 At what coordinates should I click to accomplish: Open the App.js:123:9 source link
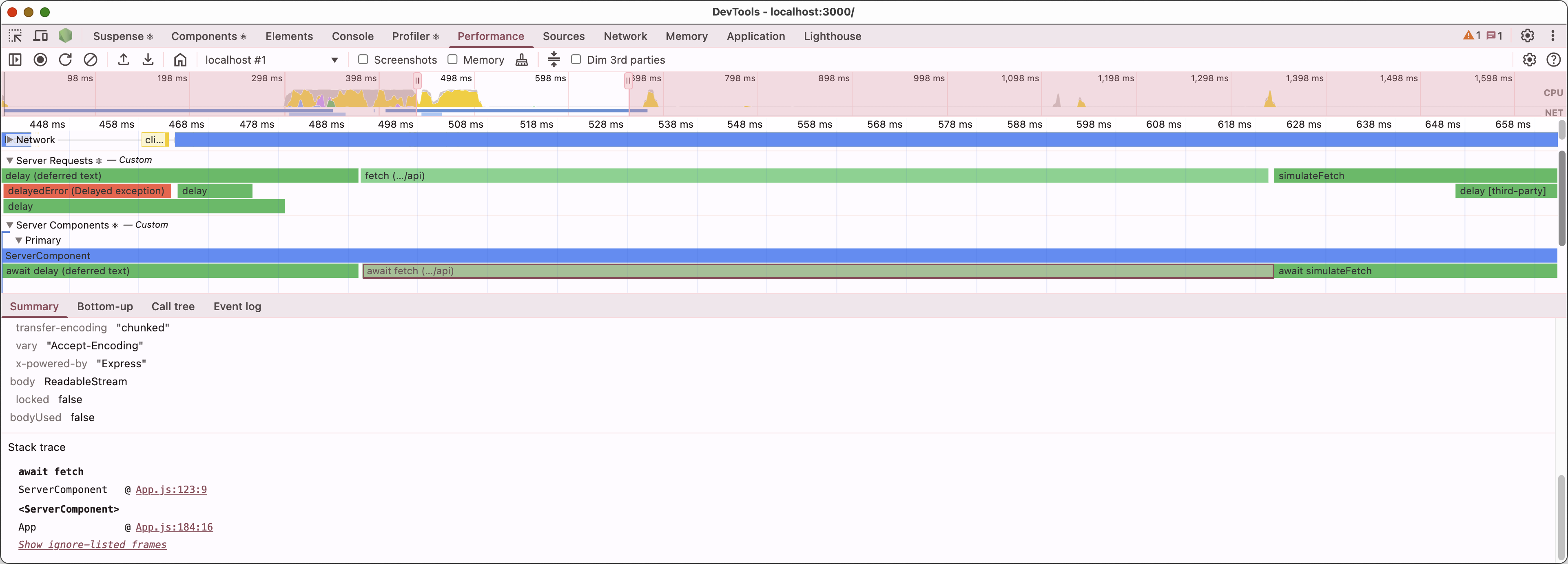(171, 489)
